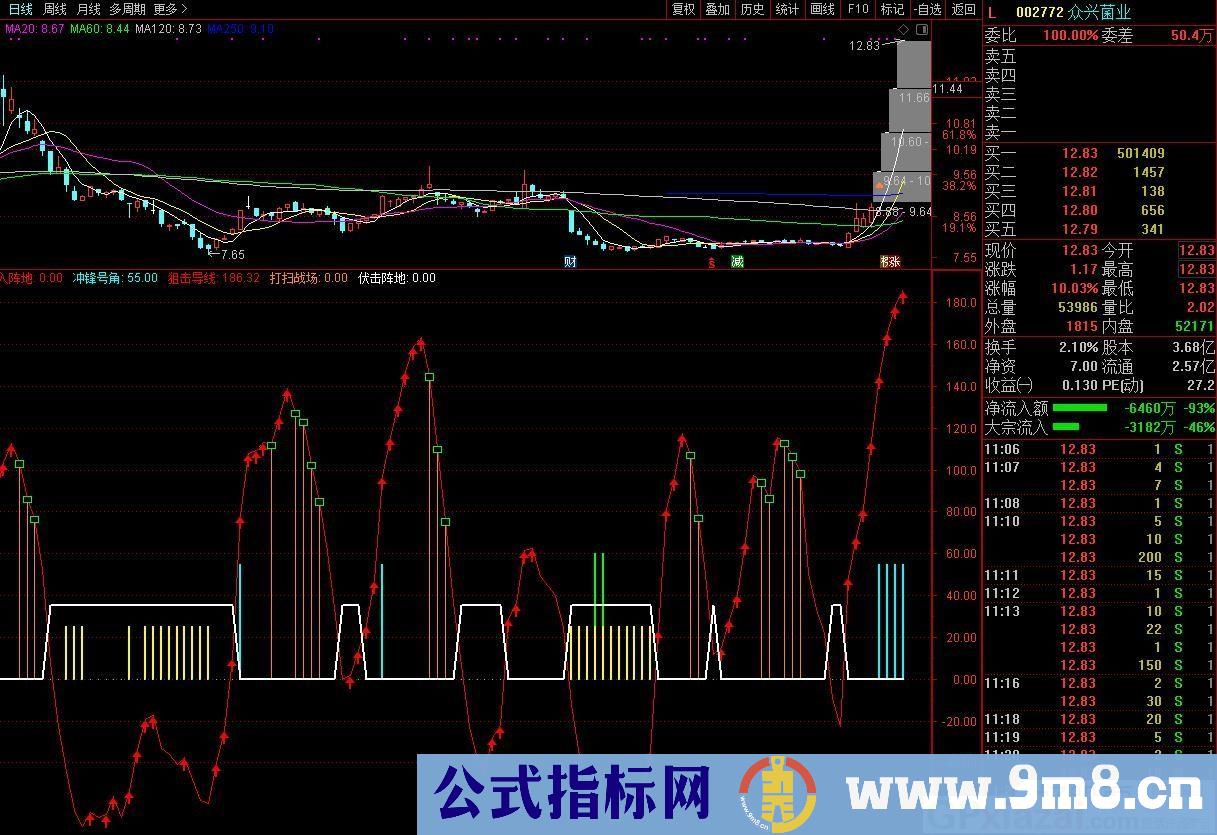Click the 委比 100.00% value
This screenshot has height=835, width=1217.
1070,35
